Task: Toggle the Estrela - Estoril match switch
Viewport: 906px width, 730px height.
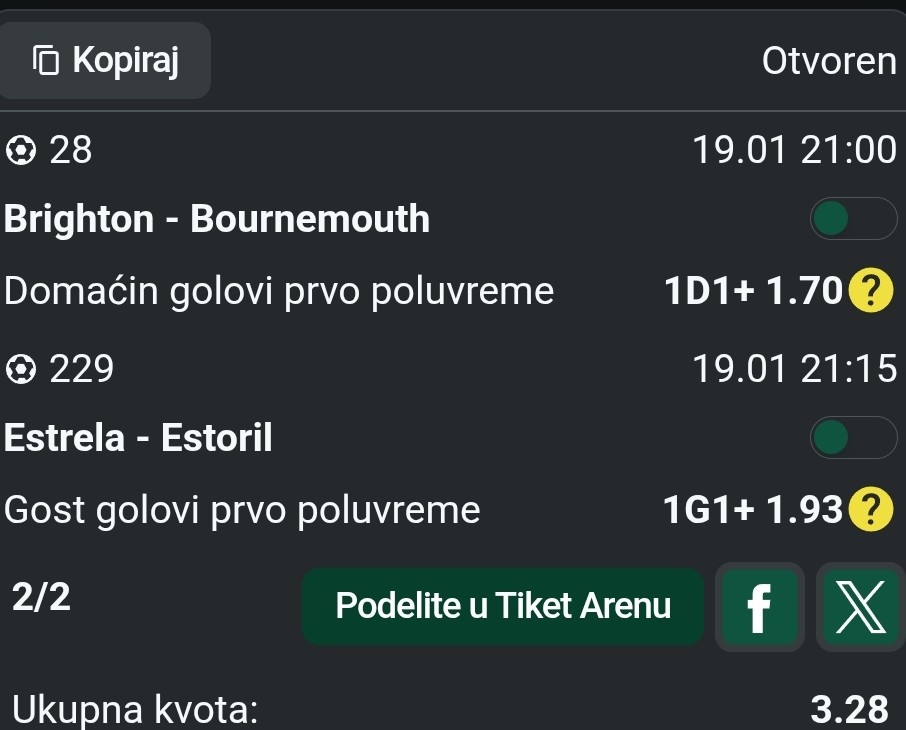Action: click(x=853, y=437)
